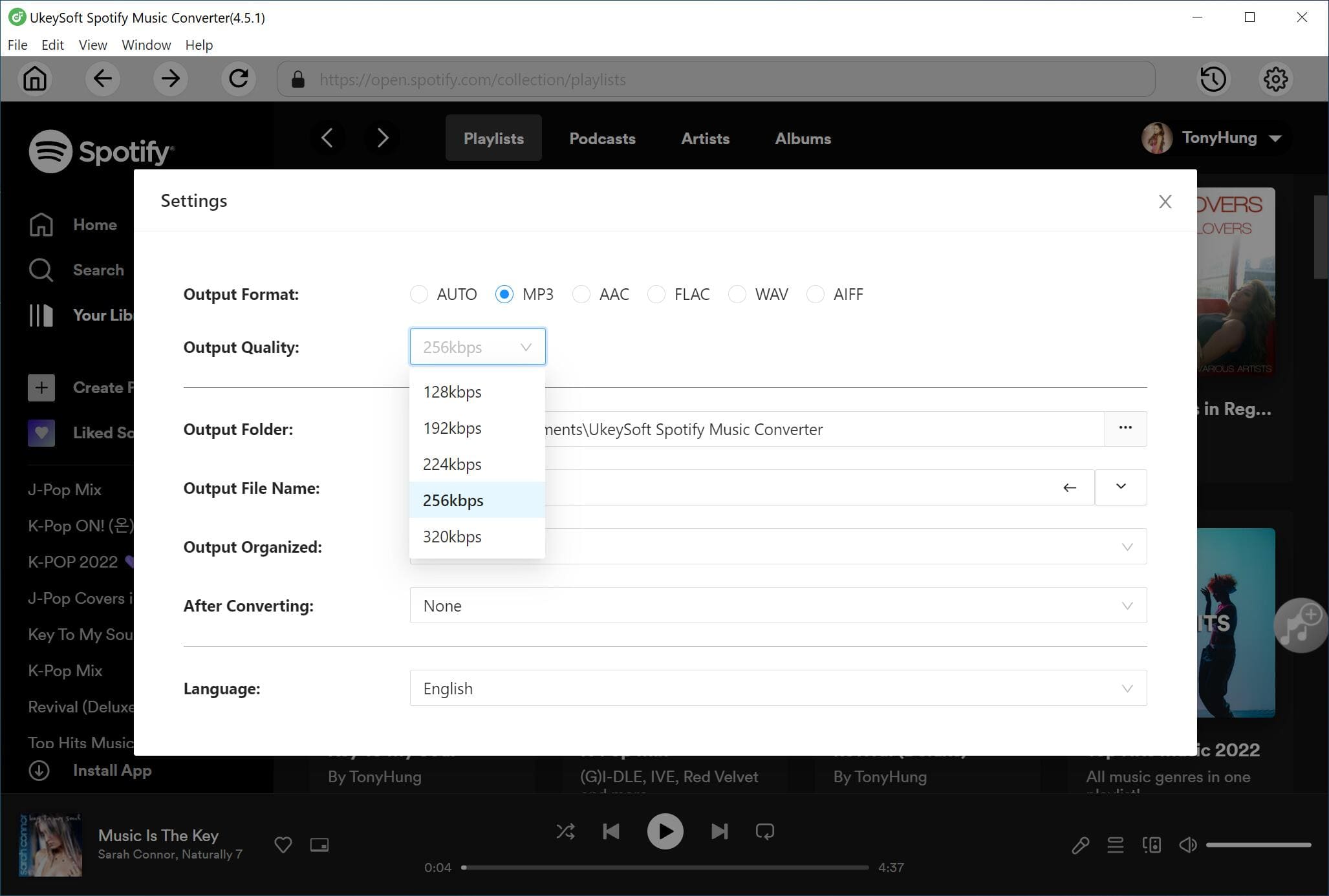Expand the Output Organized dropdown
The height and width of the screenshot is (896, 1329).
pos(1126,546)
